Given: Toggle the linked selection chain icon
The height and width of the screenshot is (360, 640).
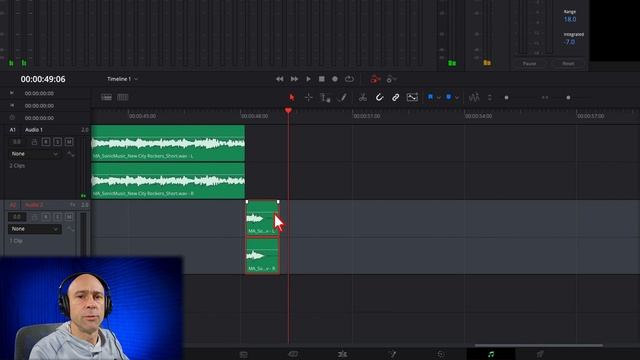Looking at the screenshot, I should click(x=396, y=98).
